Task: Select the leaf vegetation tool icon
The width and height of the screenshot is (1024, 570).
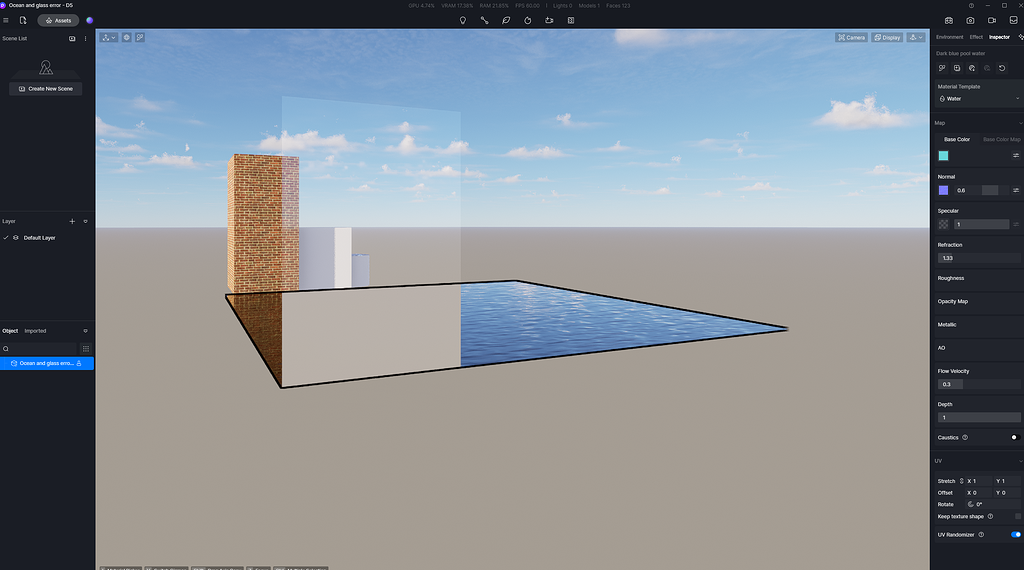Action: 506,20
